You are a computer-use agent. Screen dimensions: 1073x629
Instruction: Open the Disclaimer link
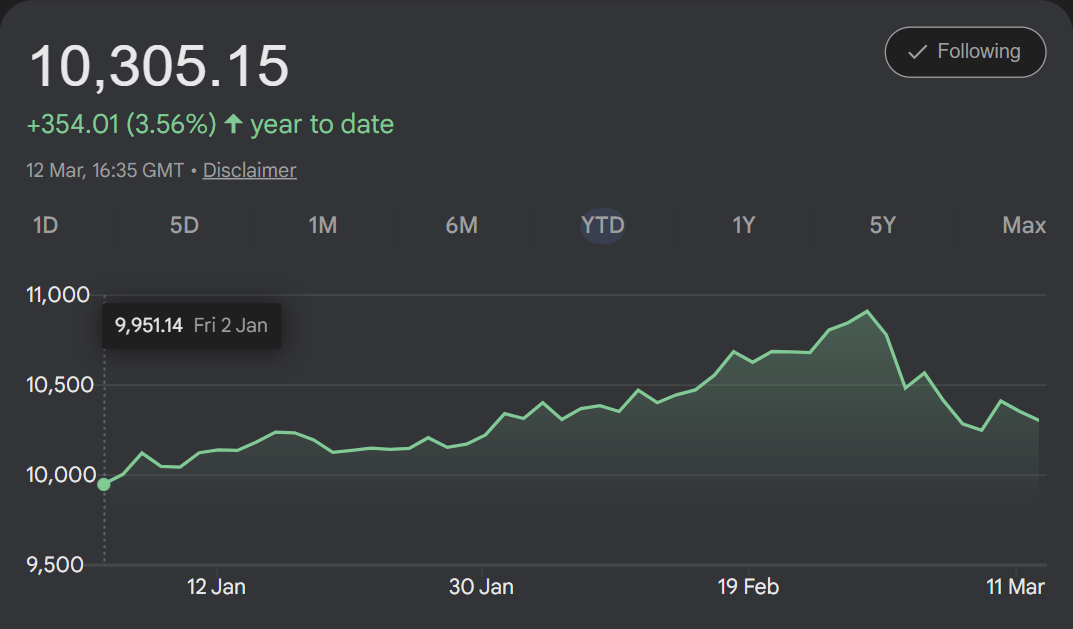250,170
